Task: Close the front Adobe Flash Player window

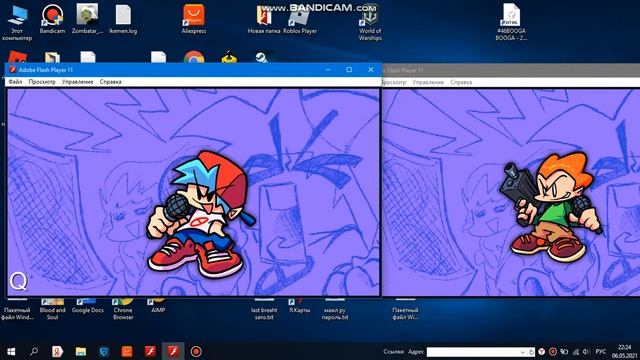Action: pos(371,70)
